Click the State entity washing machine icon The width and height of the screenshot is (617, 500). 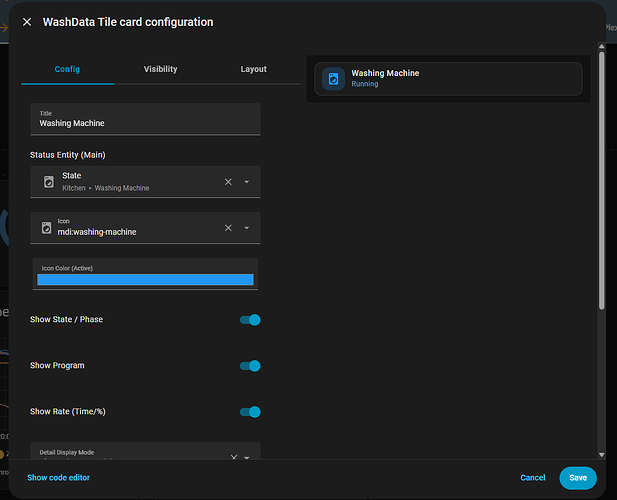pyautogui.click(x=49, y=182)
